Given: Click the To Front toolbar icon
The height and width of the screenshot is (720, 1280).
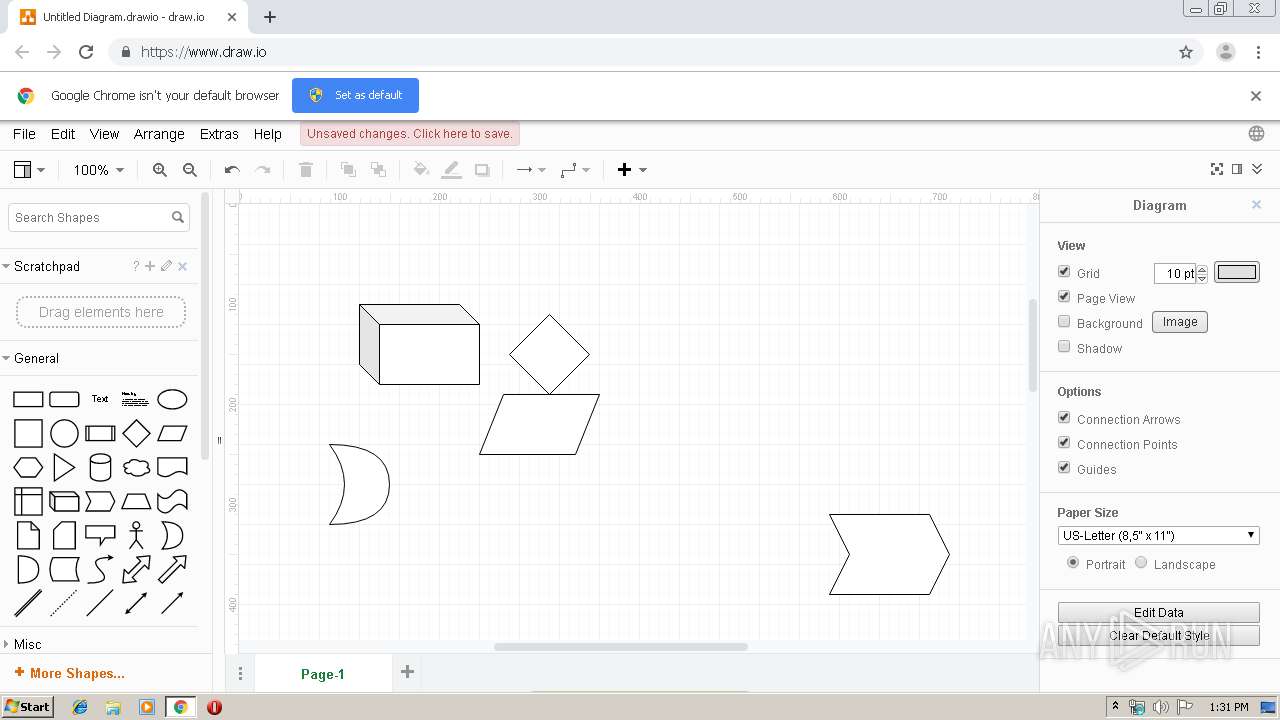Looking at the screenshot, I should click(348, 170).
